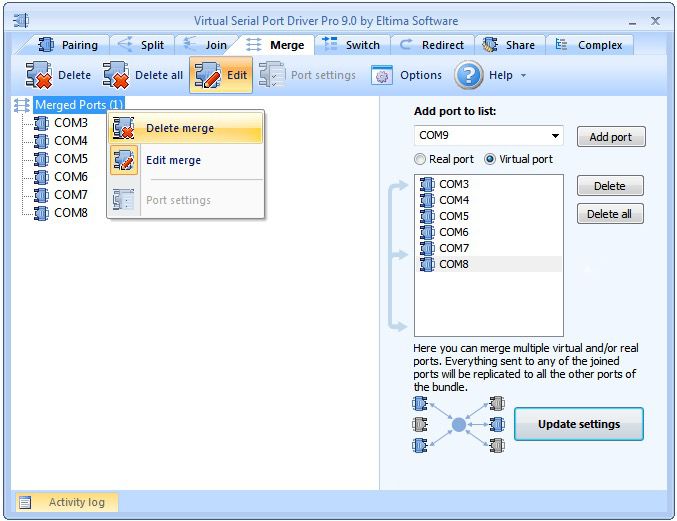Click COM3 icon in the port list
677x521 pixels.
point(427,184)
